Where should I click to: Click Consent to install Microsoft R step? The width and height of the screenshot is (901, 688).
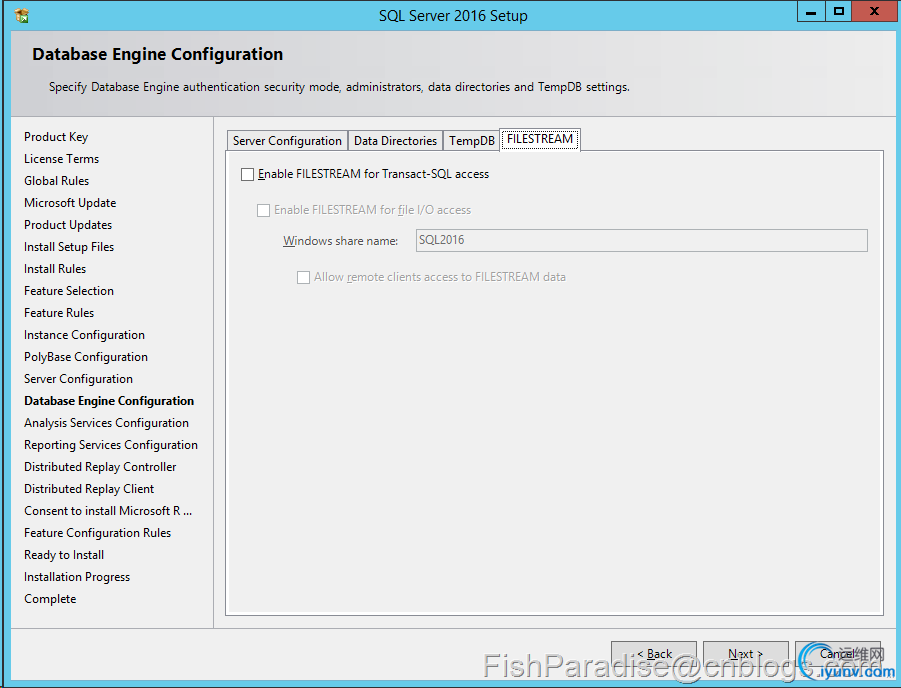point(108,511)
